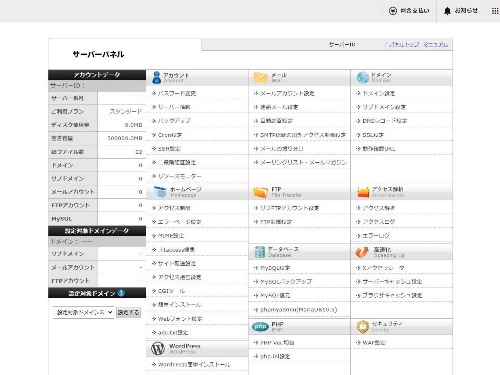This screenshot has width=500, height=375.
Task: Click the Mail envelope icon
Action: [x=260, y=77]
